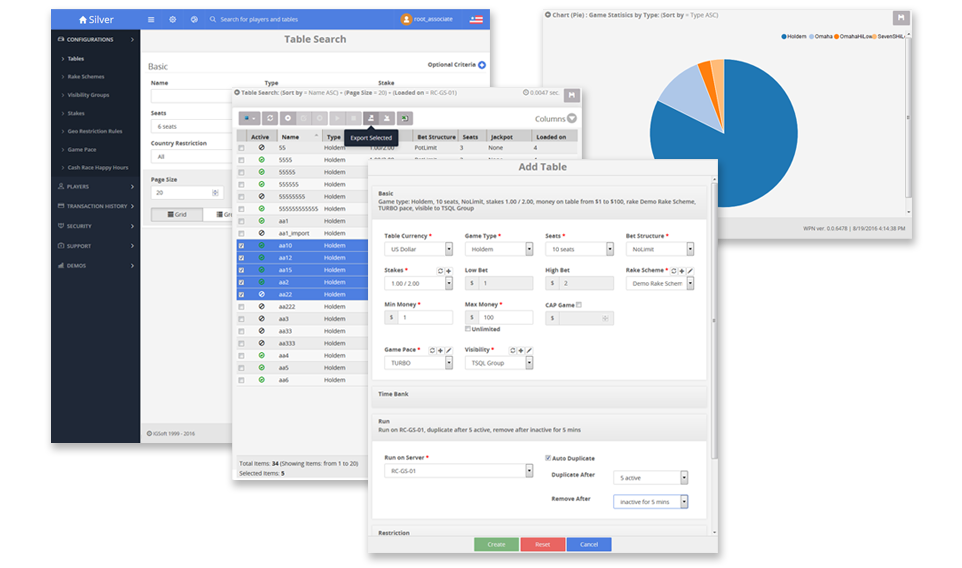Click the plus icon next to Stakes

(x=448, y=271)
